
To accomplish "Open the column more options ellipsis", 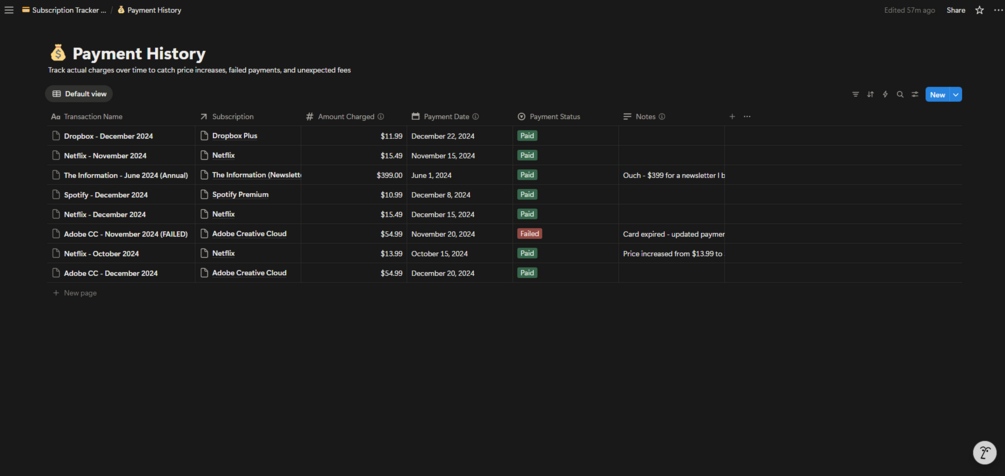I will pyautogui.click(x=747, y=117).
